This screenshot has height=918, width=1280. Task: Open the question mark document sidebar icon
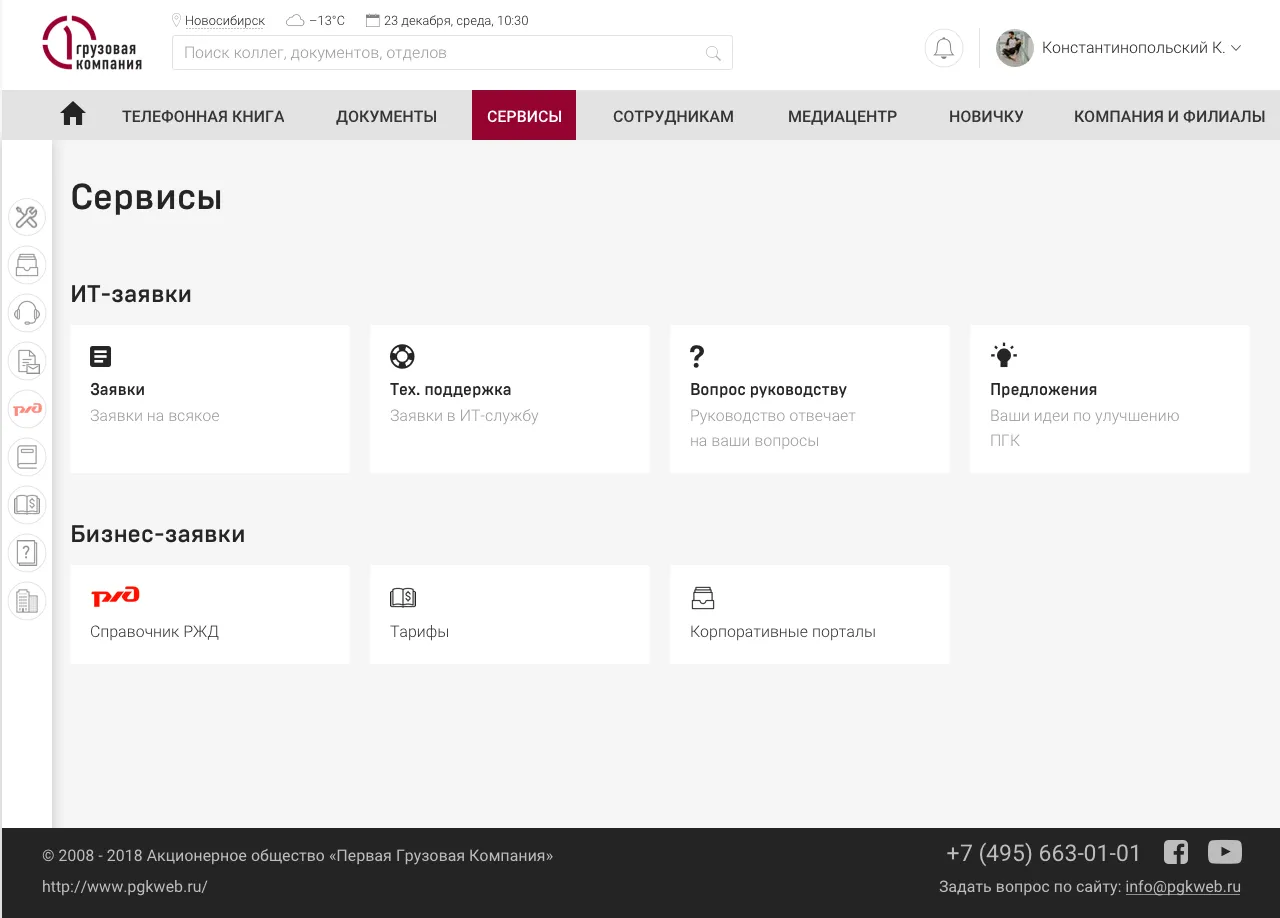point(27,553)
